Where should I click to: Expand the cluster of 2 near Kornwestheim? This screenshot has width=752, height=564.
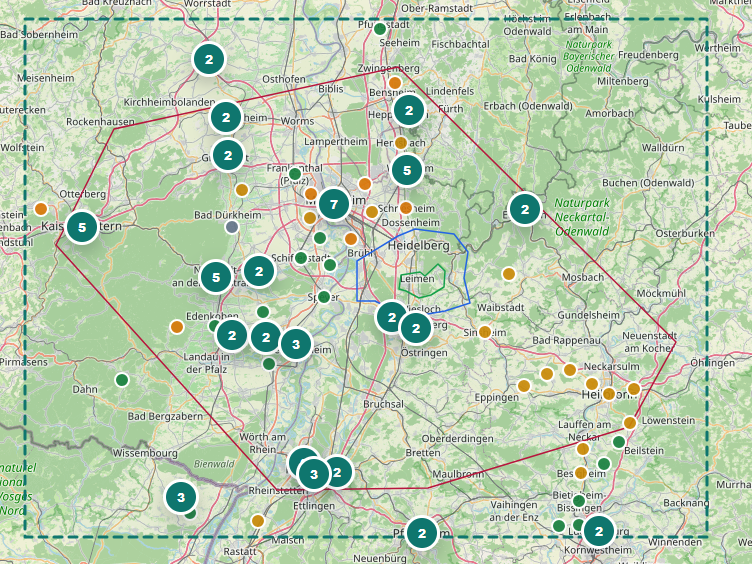coord(599,531)
